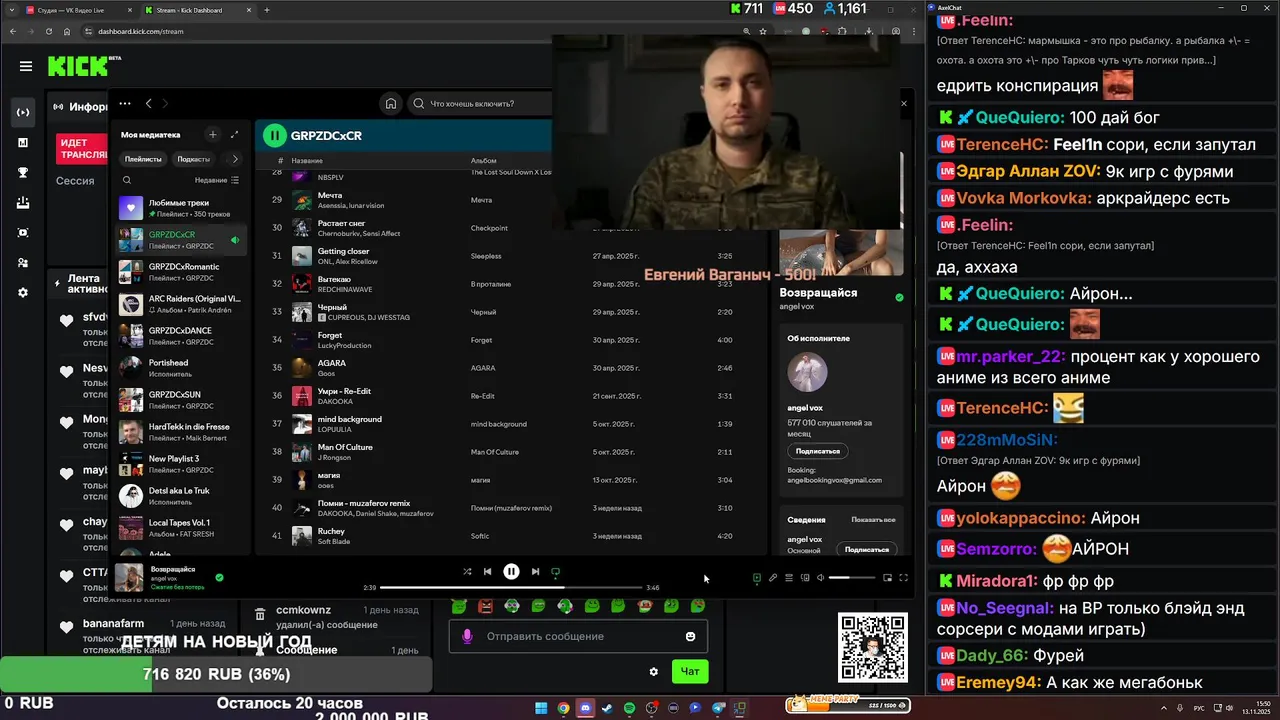Follow angel vox in the Сведения section

[866, 549]
